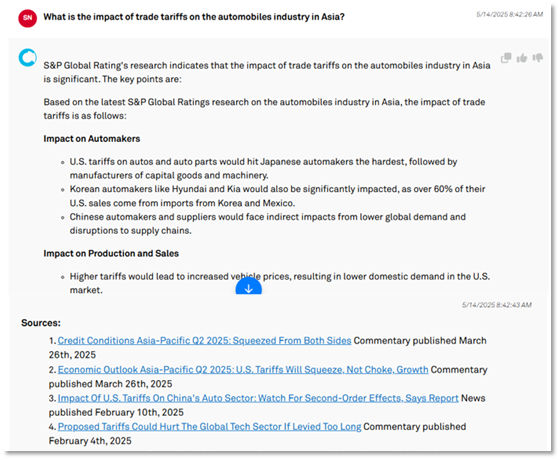The image size is (560, 460).
Task: Click the Sources heading
Action: tap(41, 323)
